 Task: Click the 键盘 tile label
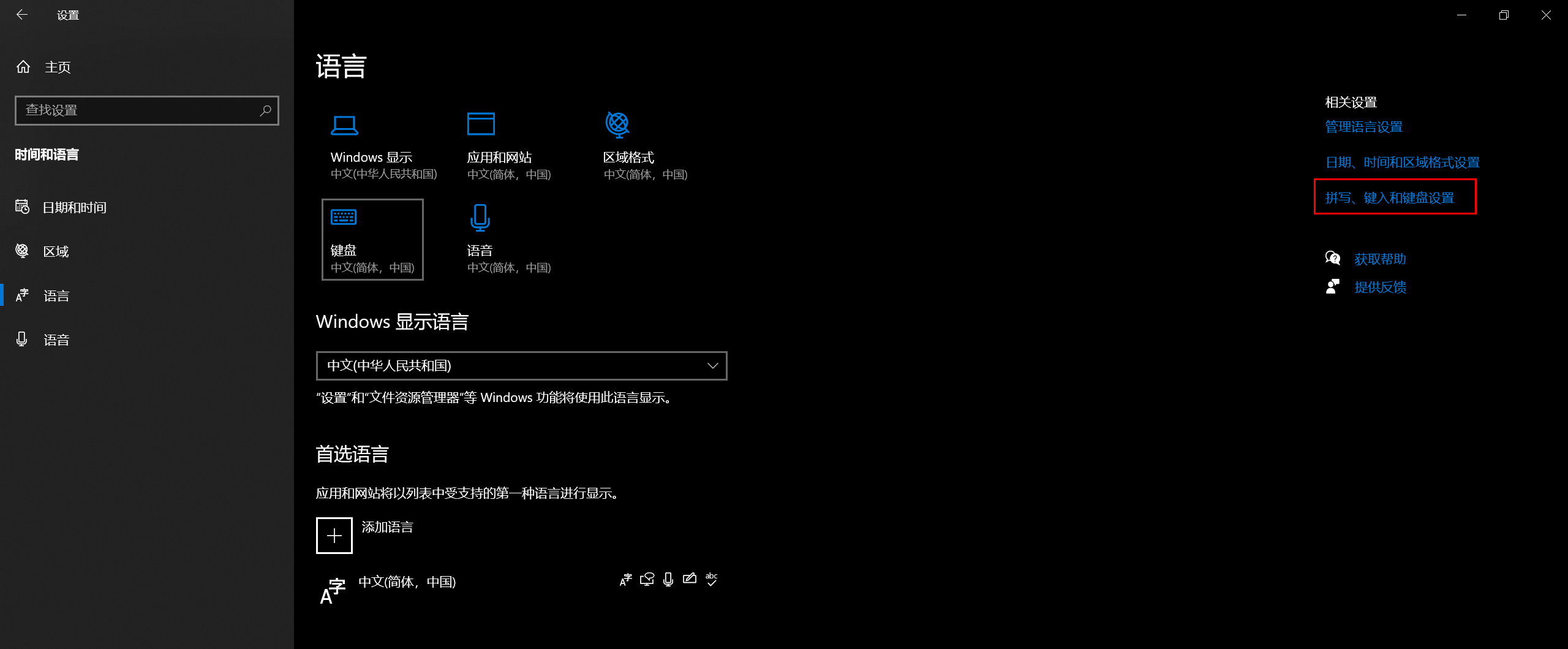point(343,250)
